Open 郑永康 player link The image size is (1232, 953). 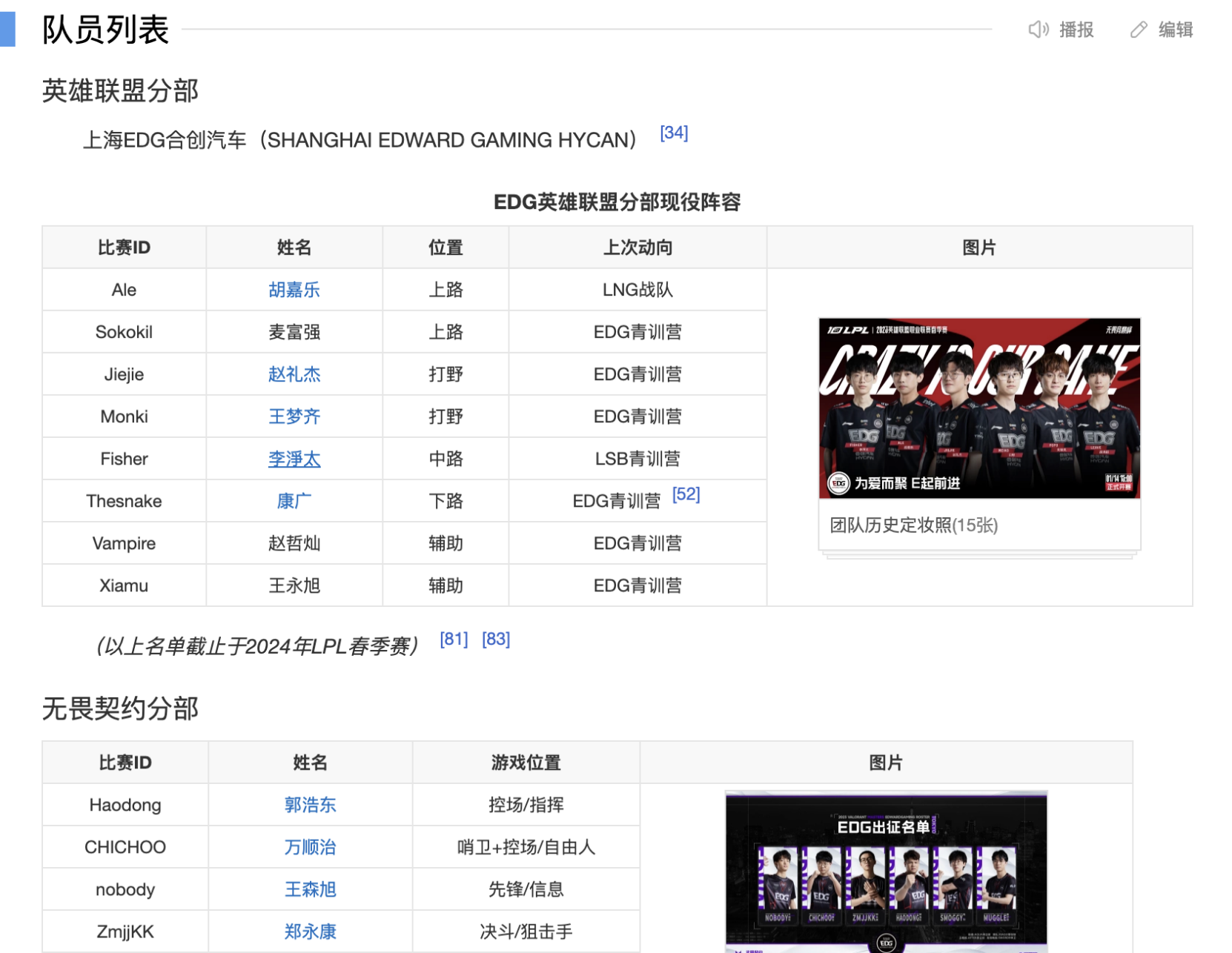tap(310, 932)
